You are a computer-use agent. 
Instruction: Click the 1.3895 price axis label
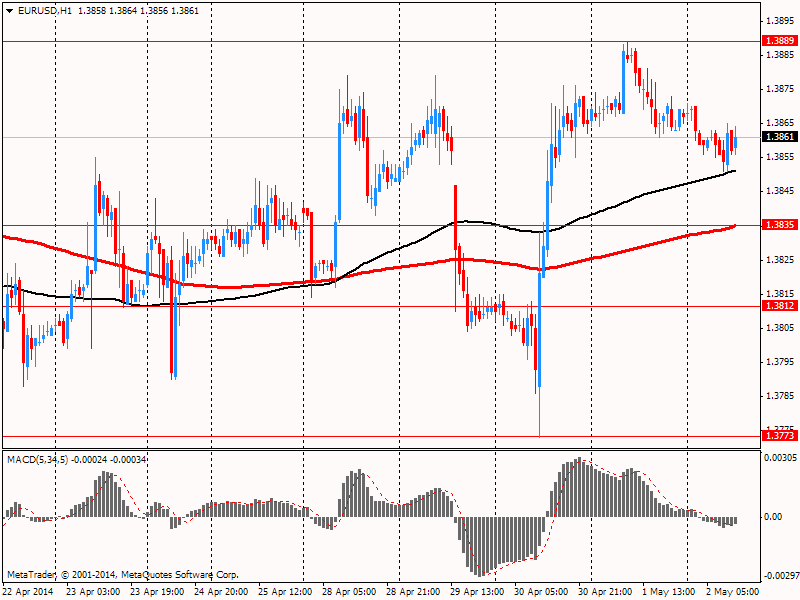tap(779, 21)
